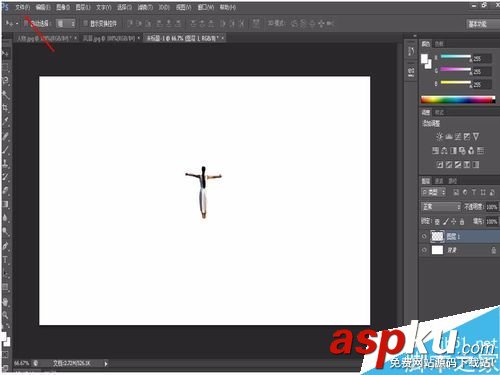Select the History Brush tool

coord(5,177)
